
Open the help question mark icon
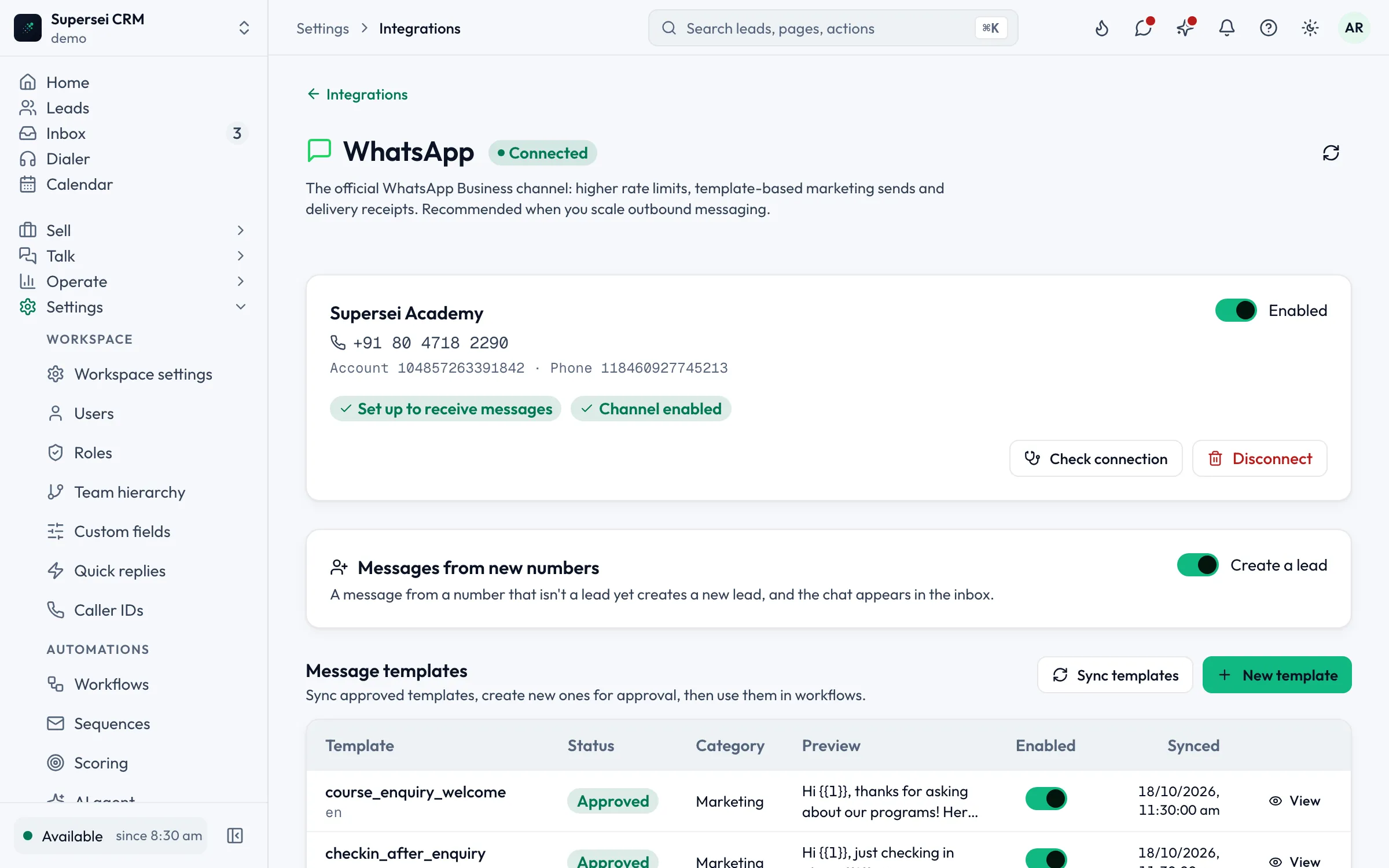click(1268, 28)
